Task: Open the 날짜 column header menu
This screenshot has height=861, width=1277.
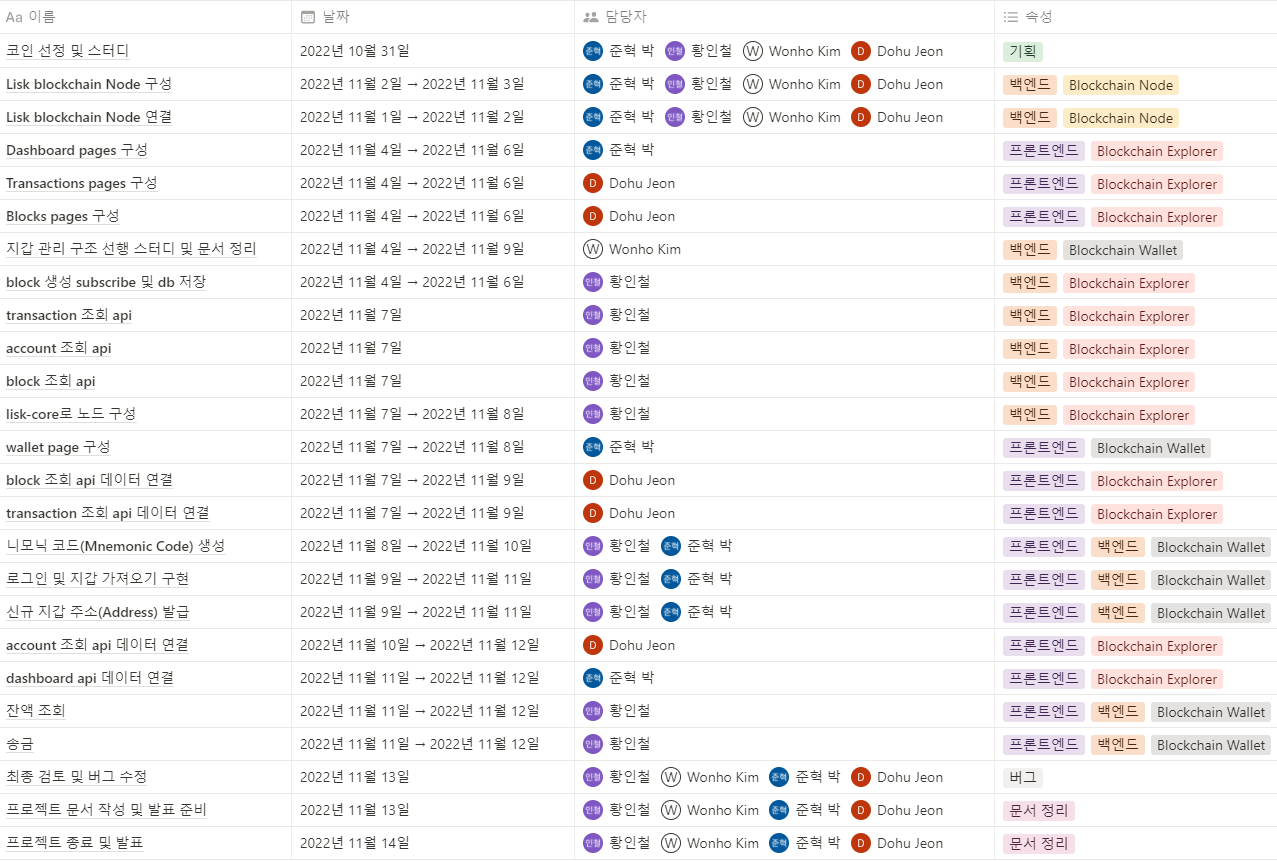Action: (x=433, y=17)
